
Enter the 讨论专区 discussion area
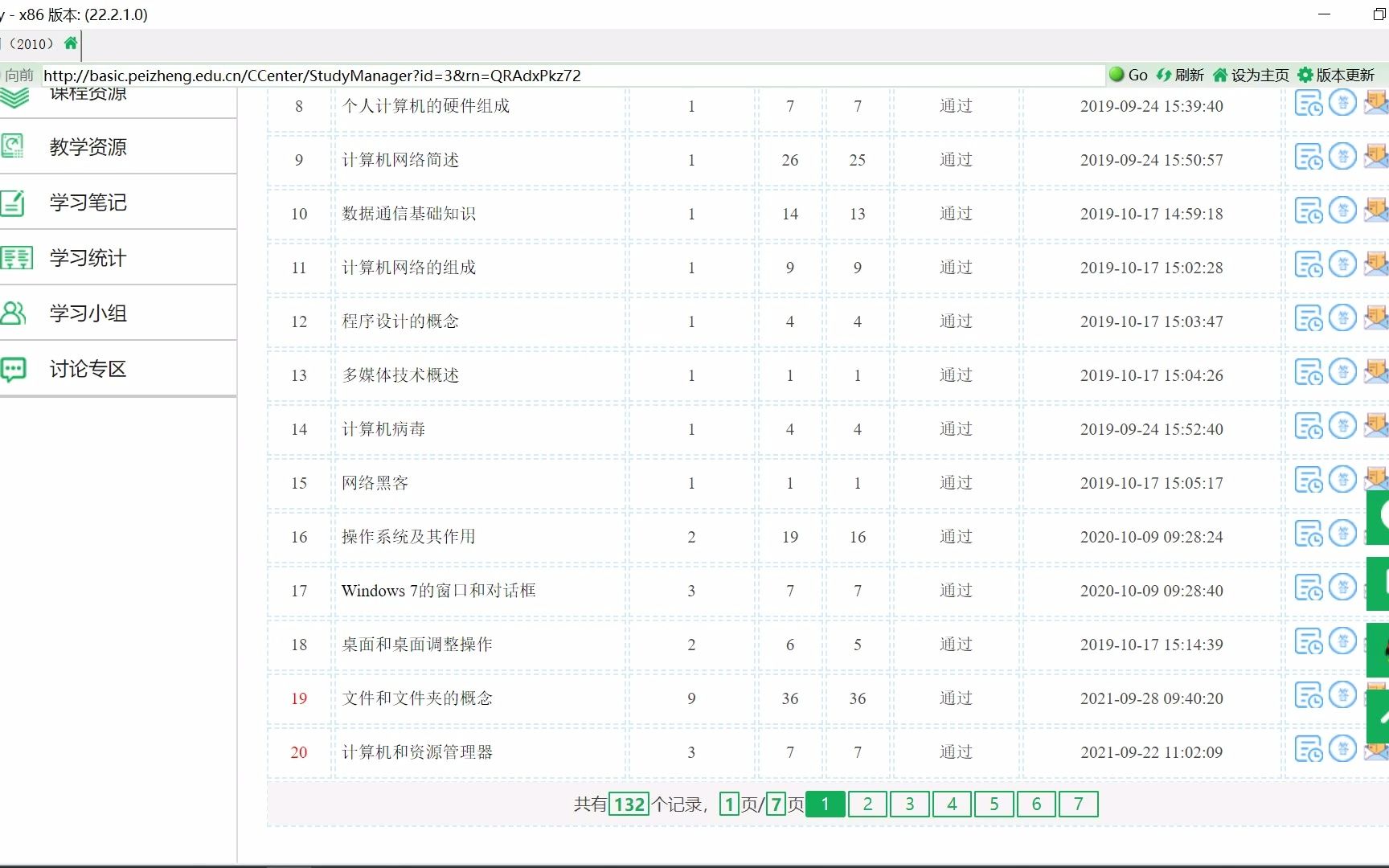click(x=87, y=369)
